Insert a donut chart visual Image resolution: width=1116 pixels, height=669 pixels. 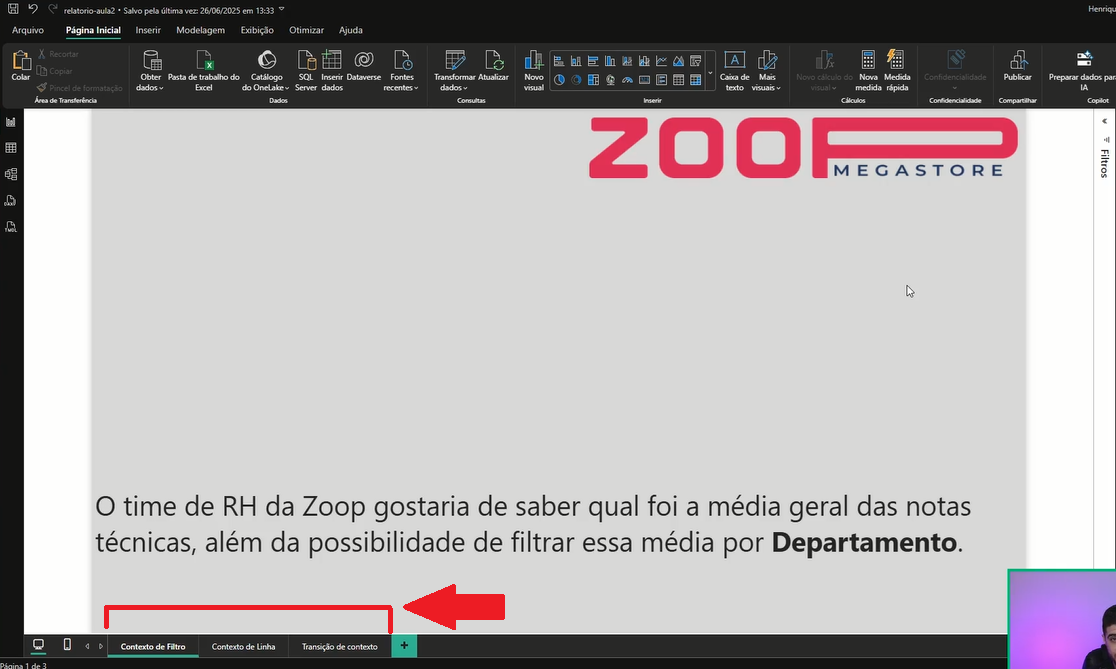click(x=576, y=80)
